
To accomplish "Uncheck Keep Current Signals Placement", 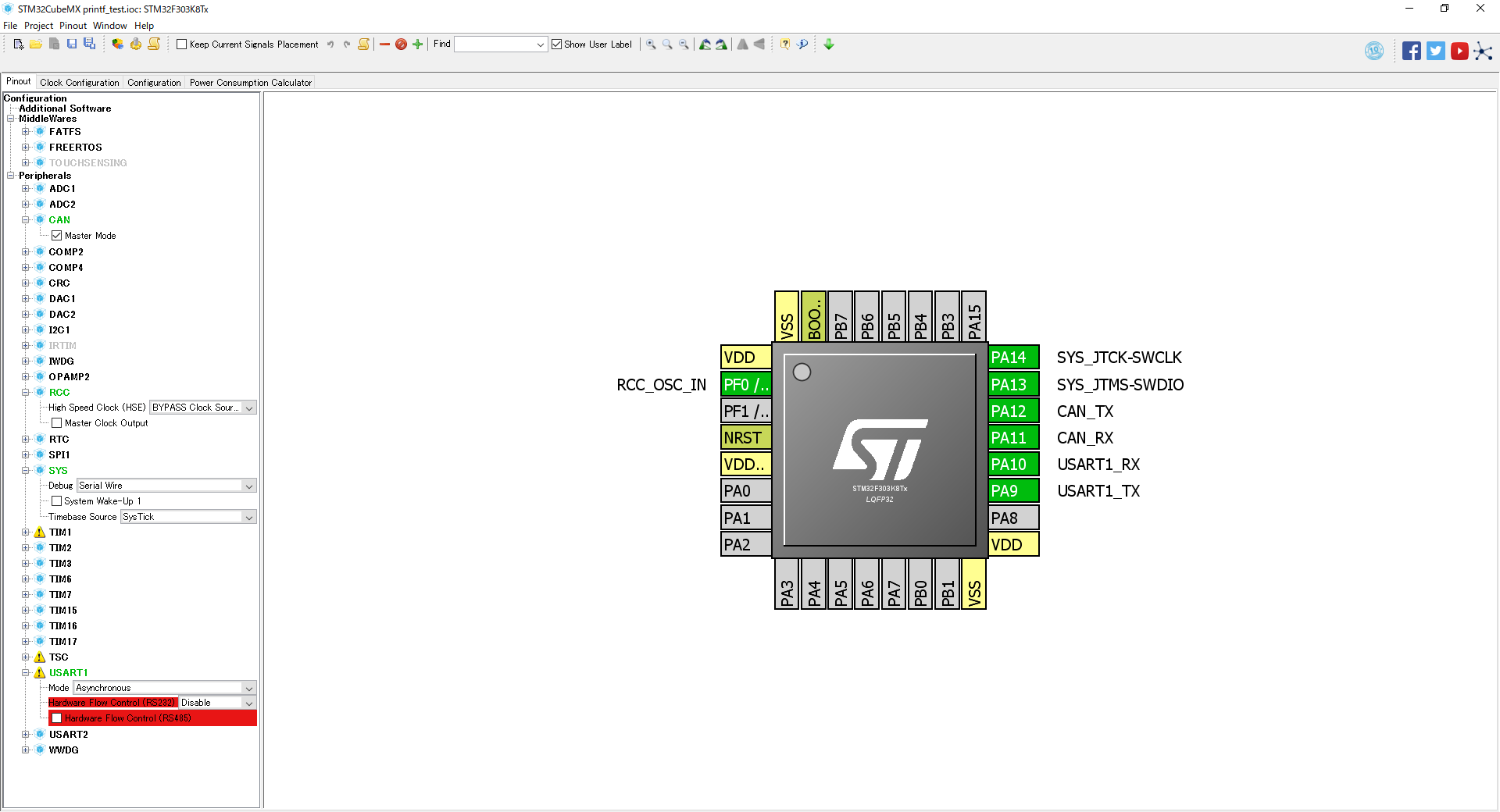I will click(x=180, y=45).
